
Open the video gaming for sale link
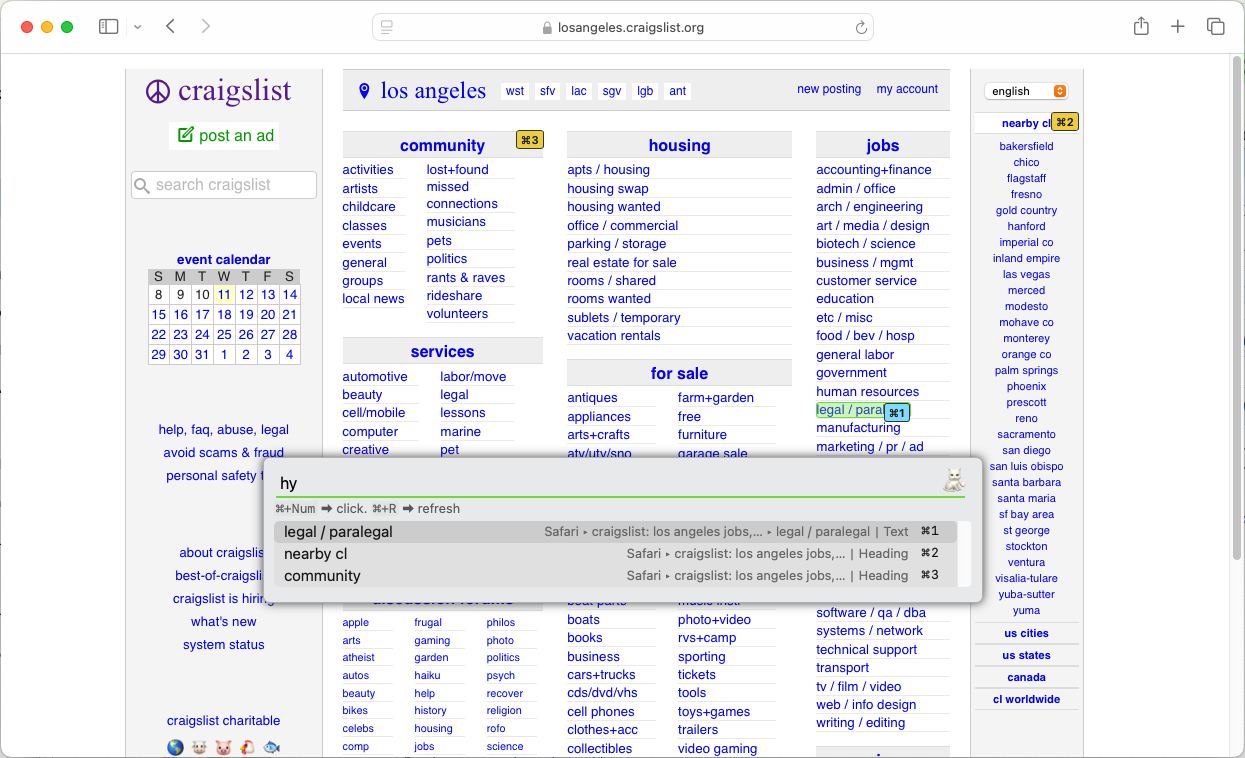[x=718, y=749]
